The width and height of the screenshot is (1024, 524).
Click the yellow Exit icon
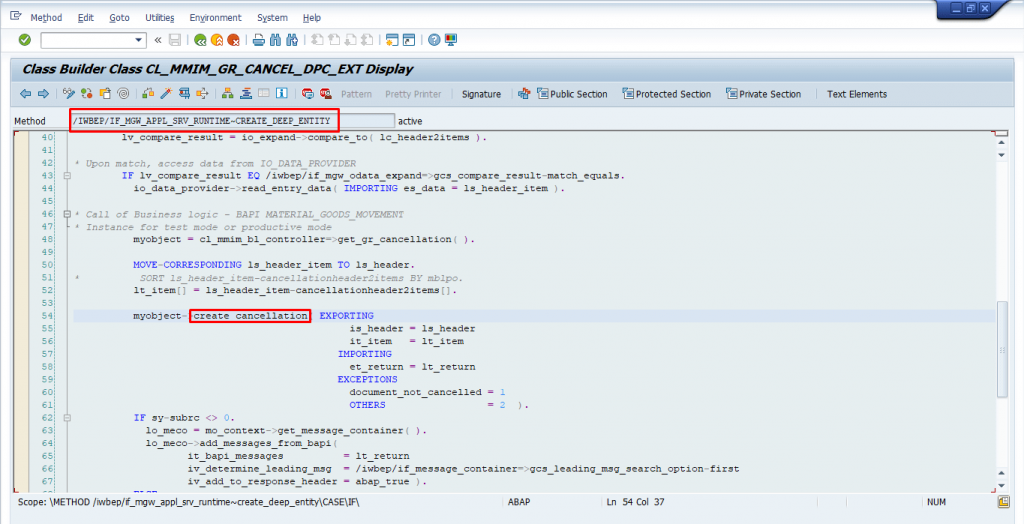[x=217, y=41]
